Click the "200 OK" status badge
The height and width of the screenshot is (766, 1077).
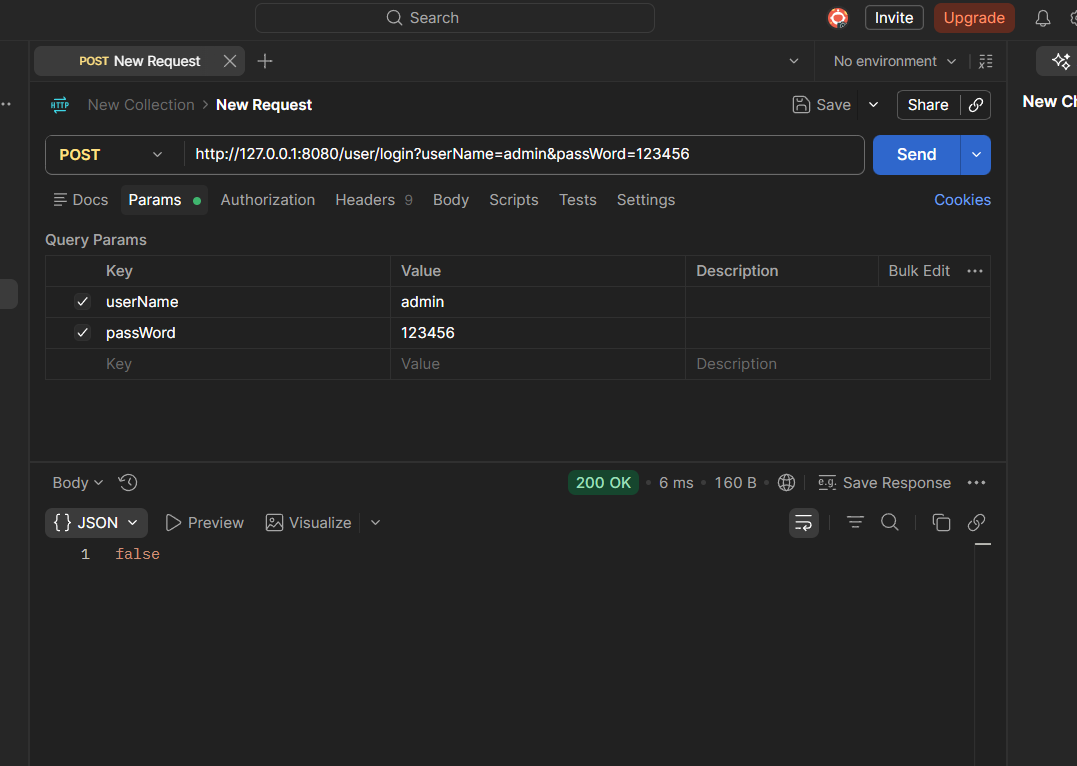click(x=603, y=483)
